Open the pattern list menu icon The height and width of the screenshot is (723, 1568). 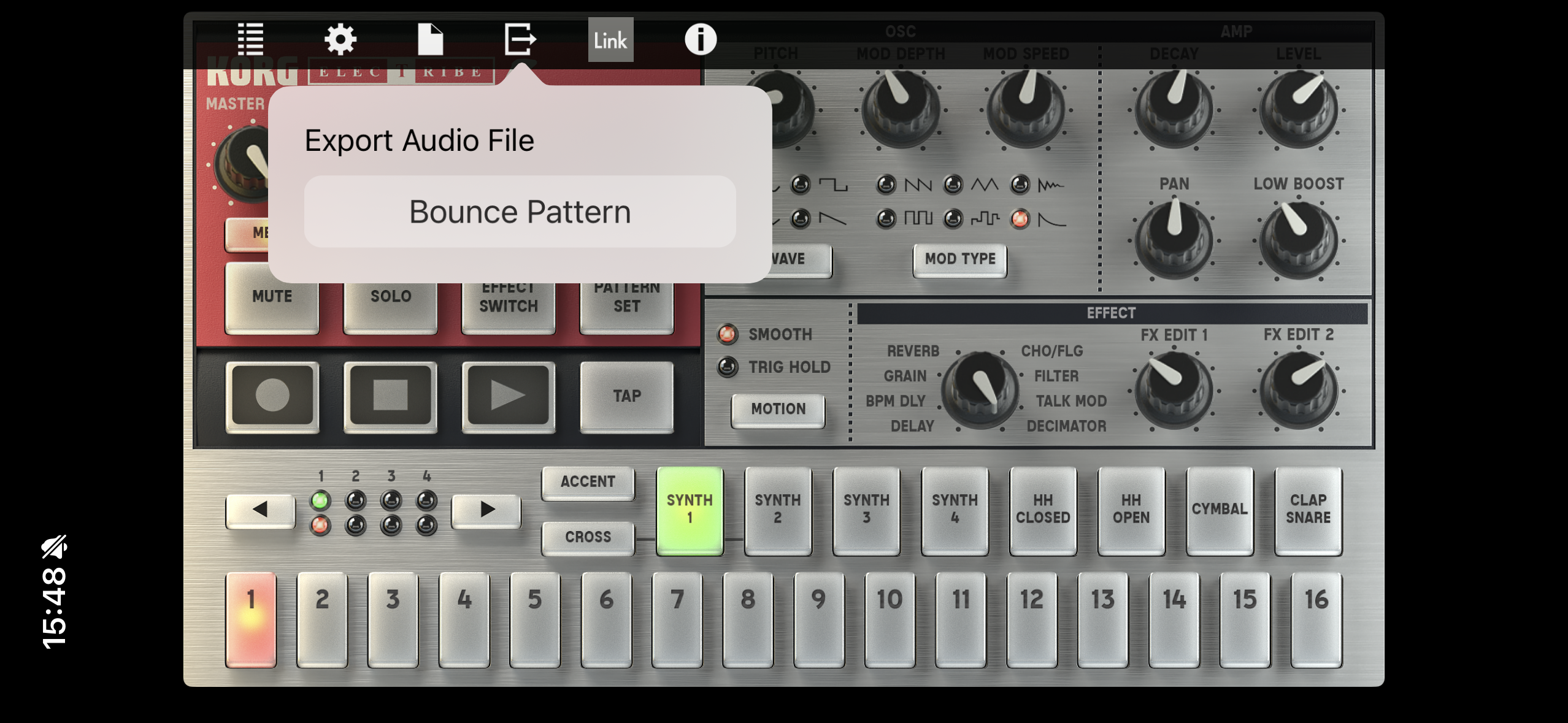(x=250, y=40)
